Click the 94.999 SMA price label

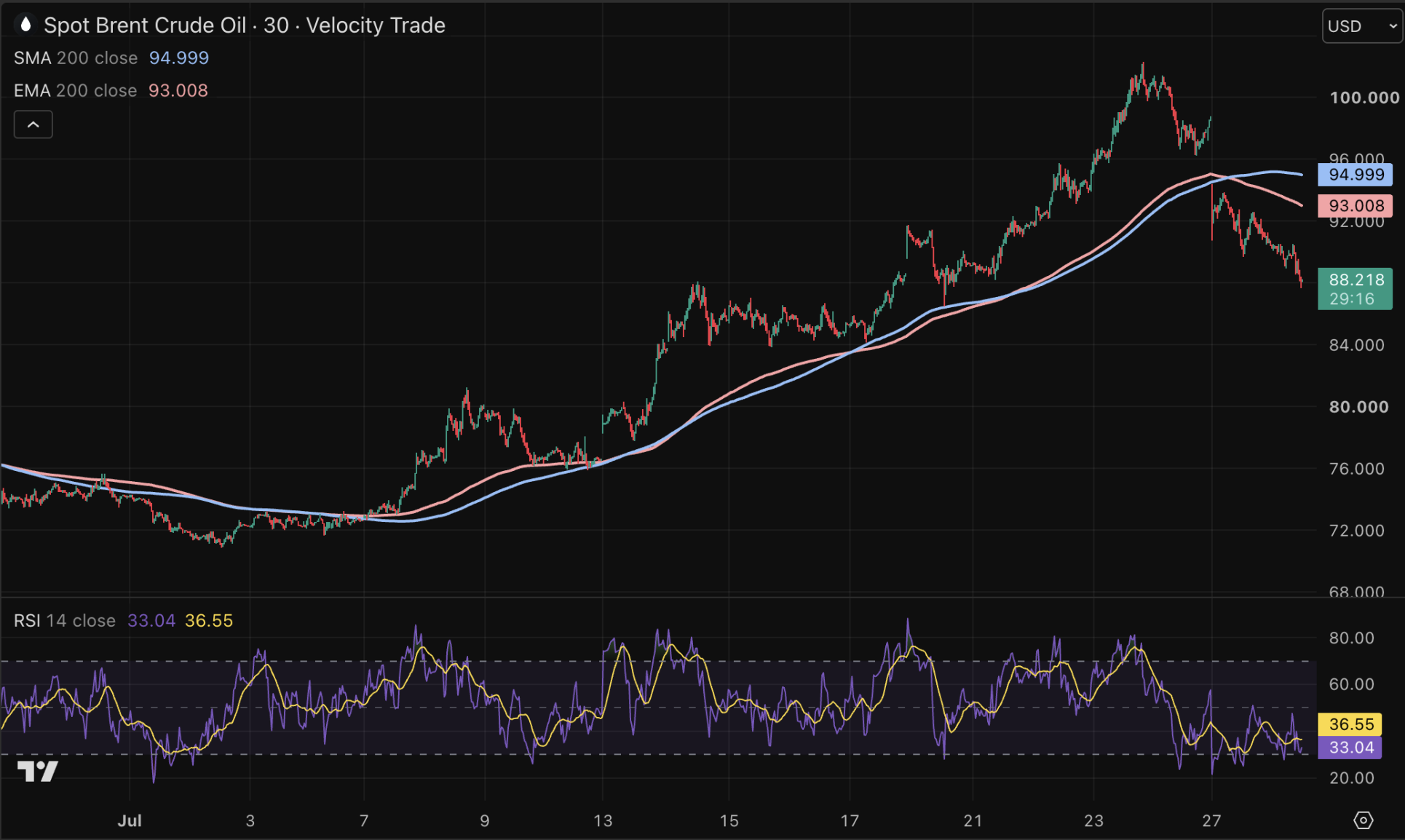[1355, 175]
